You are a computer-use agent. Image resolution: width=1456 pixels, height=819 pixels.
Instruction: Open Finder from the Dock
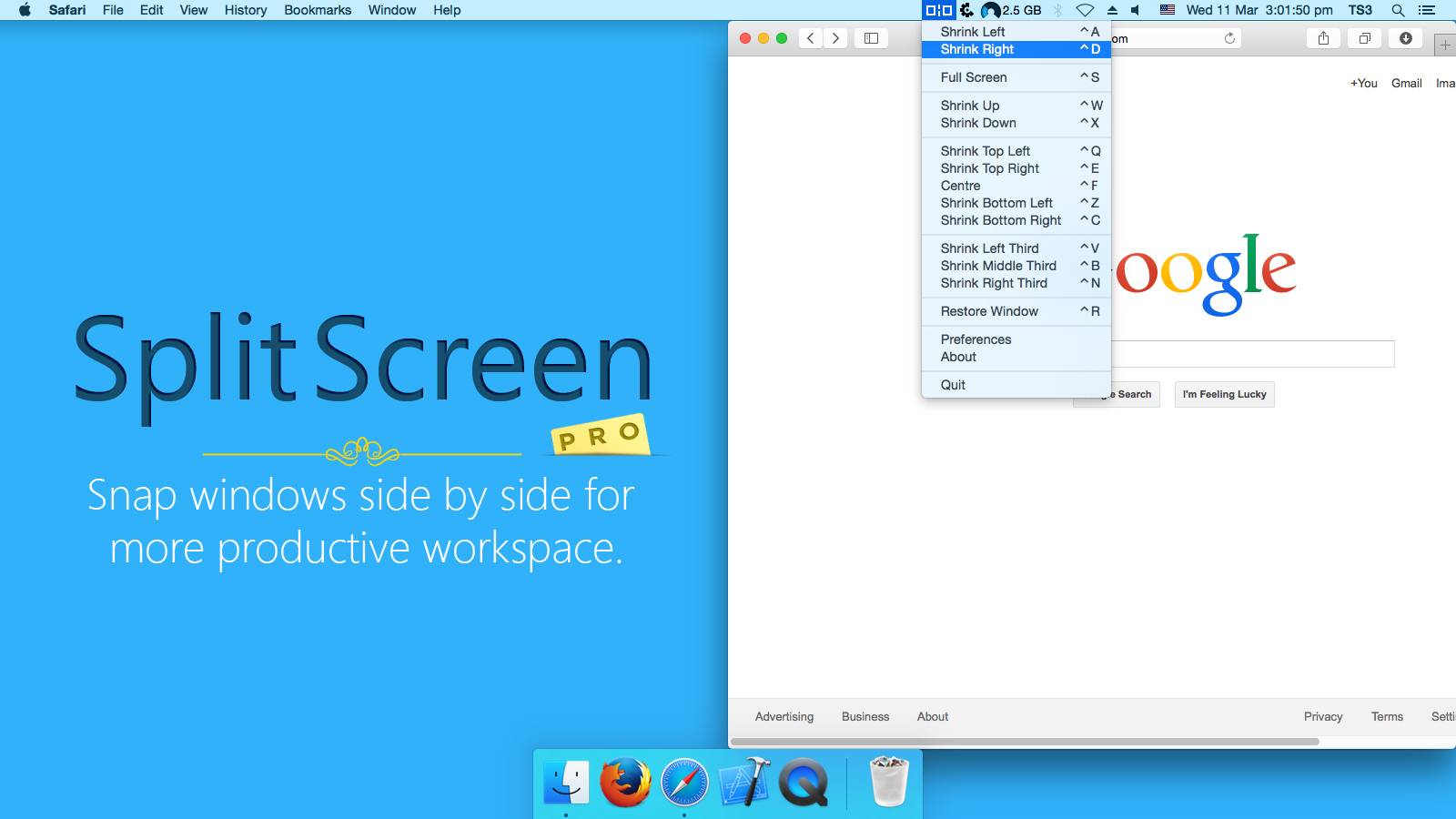tap(566, 782)
